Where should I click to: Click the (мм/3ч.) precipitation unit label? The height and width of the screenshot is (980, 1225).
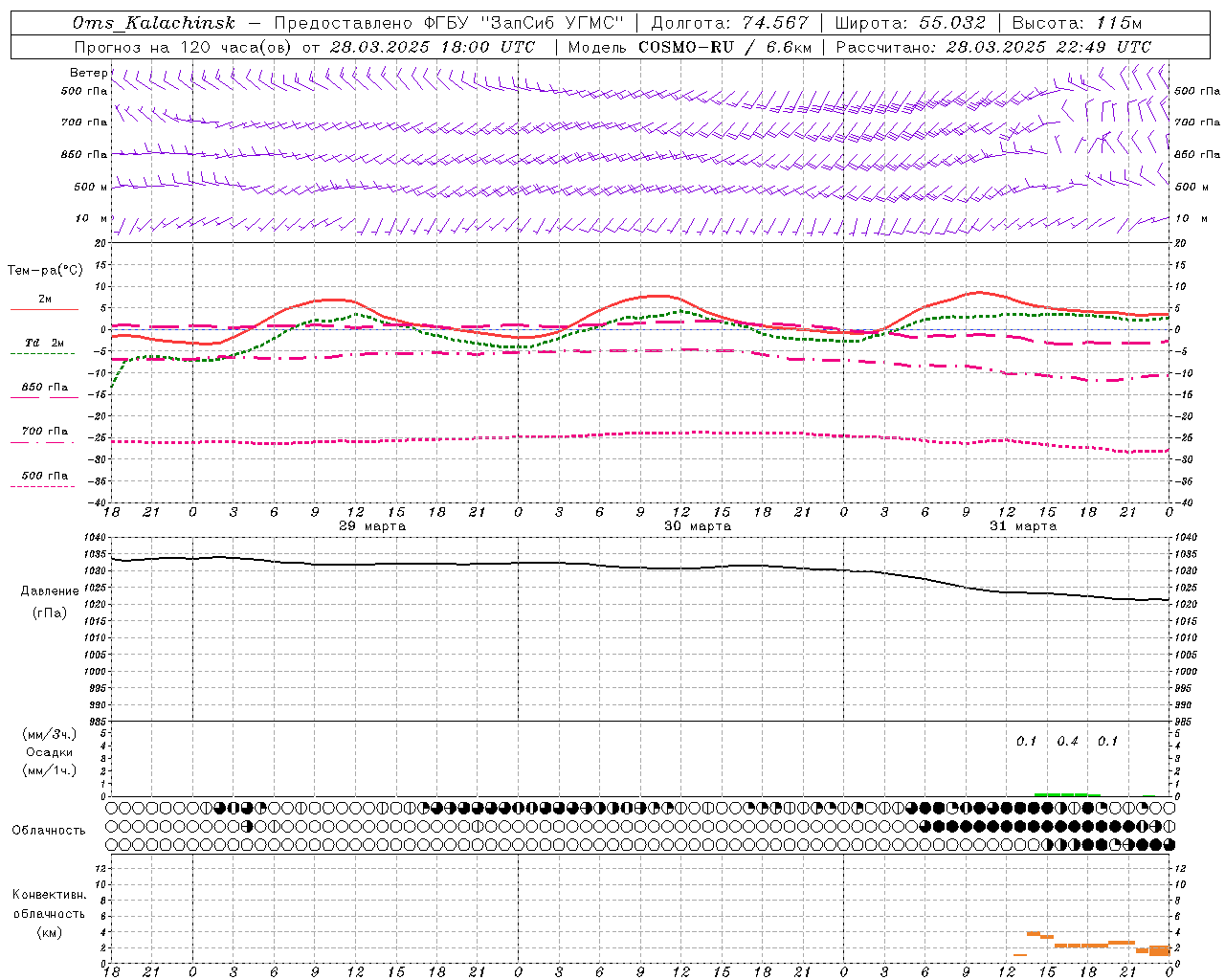pos(50,734)
